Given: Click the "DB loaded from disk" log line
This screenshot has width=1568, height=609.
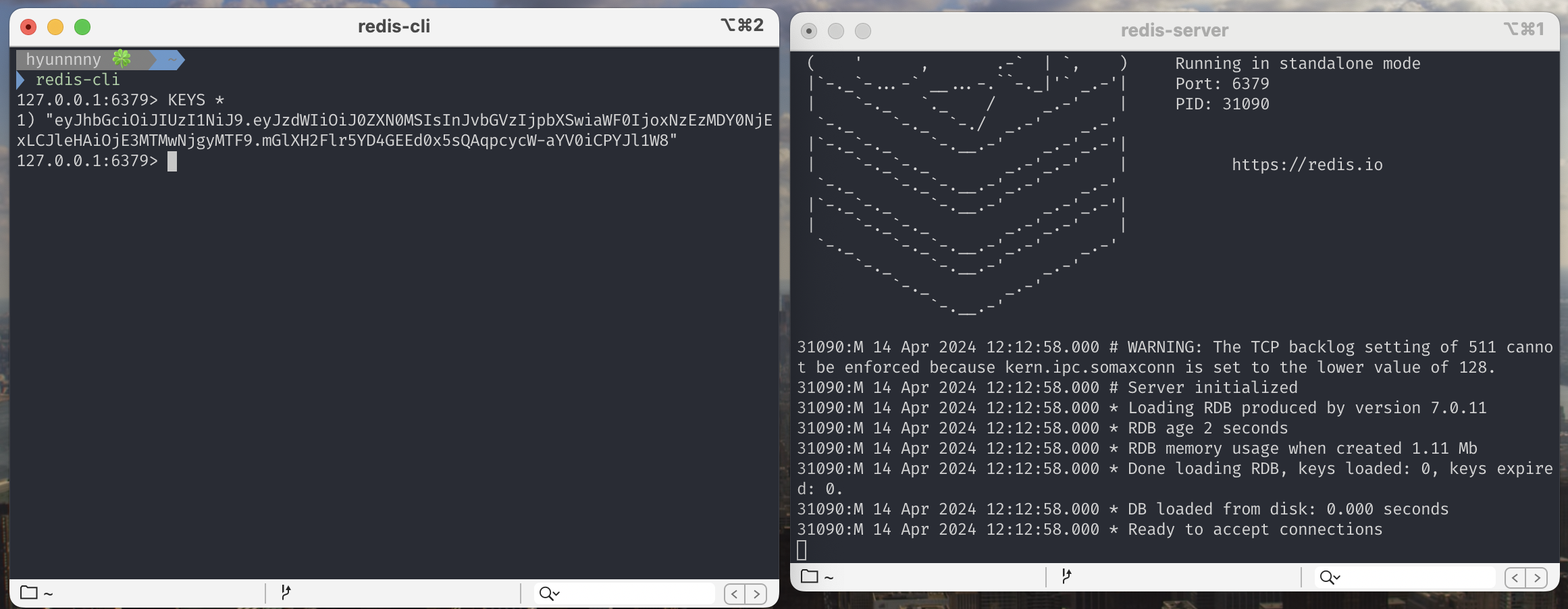Looking at the screenshot, I should (1123, 509).
